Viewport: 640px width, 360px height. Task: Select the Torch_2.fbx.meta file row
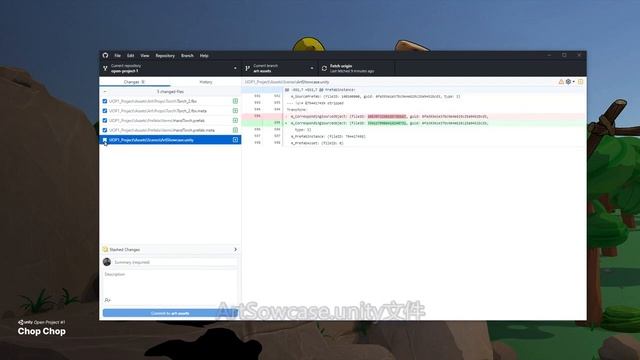coord(170,111)
